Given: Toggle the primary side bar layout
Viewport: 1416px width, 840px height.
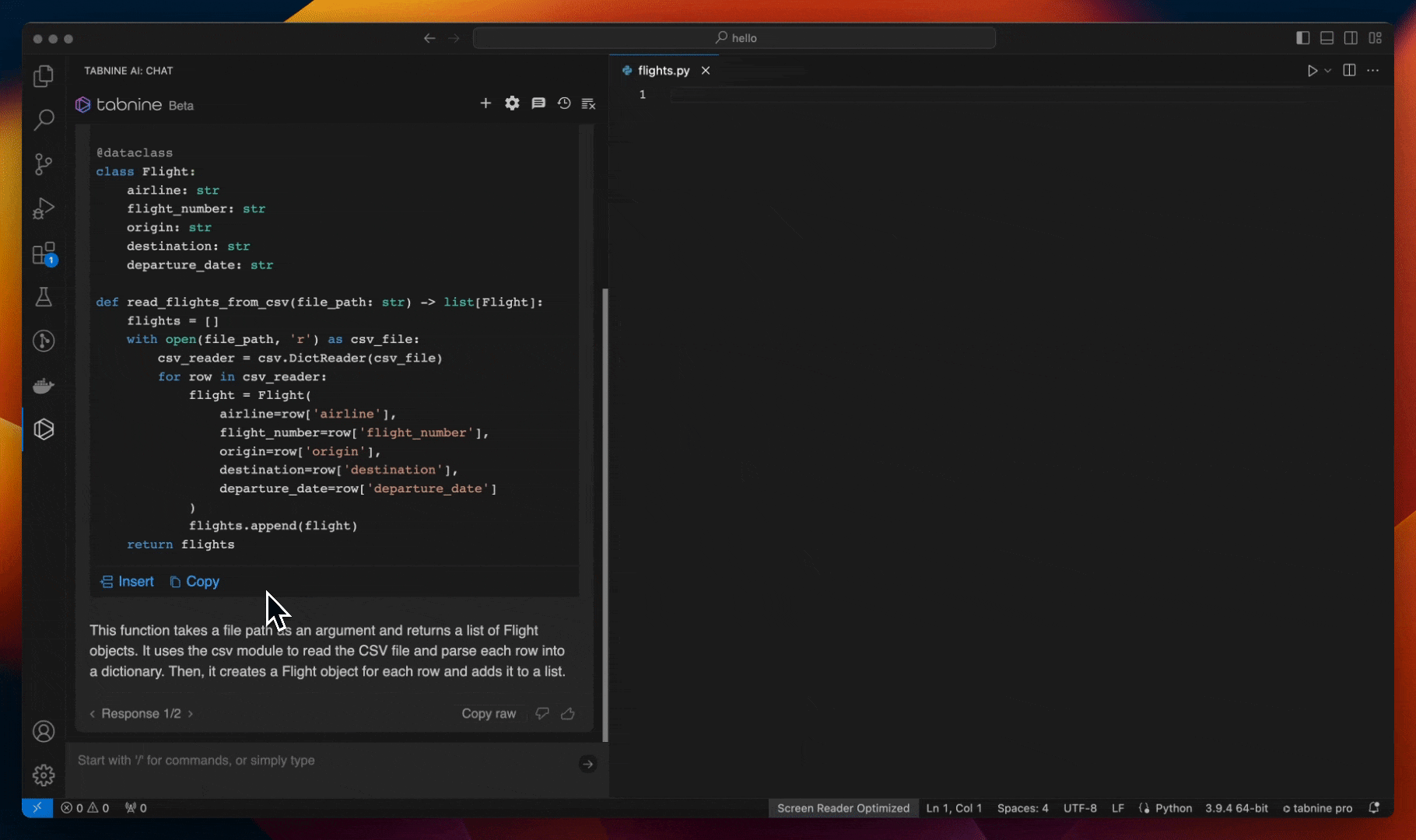Looking at the screenshot, I should tap(1303, 38).
